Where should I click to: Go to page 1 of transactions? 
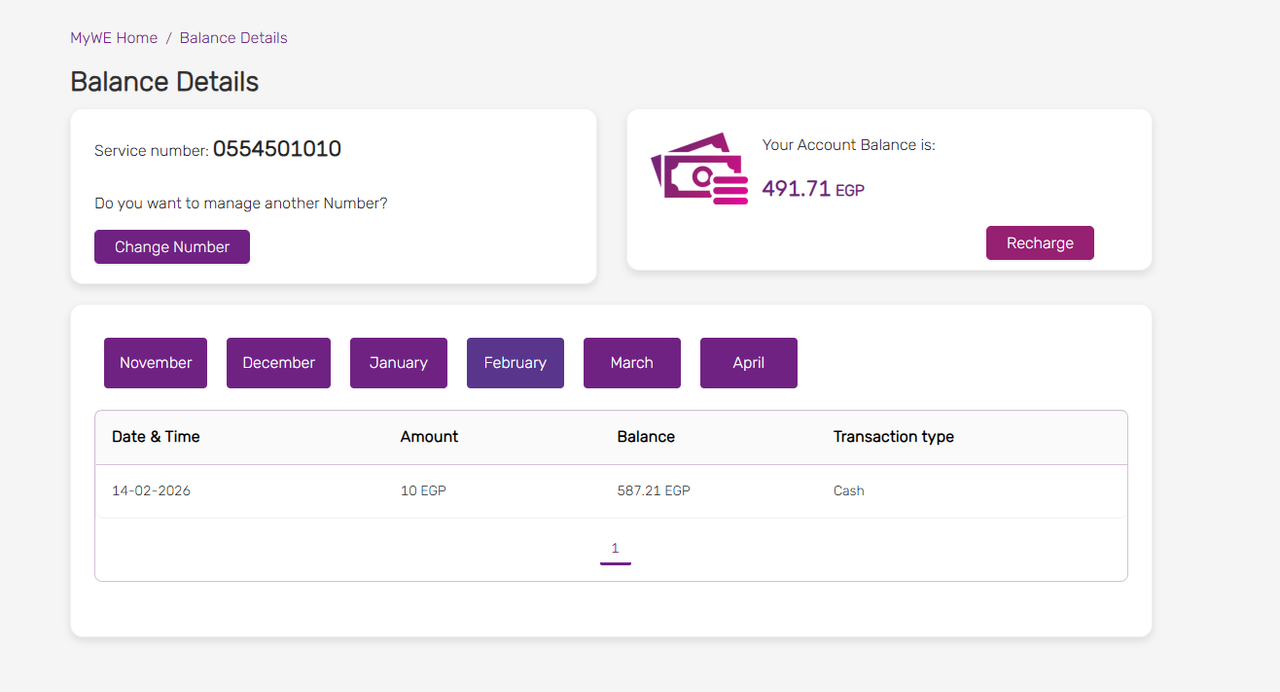tap(615, 549)
